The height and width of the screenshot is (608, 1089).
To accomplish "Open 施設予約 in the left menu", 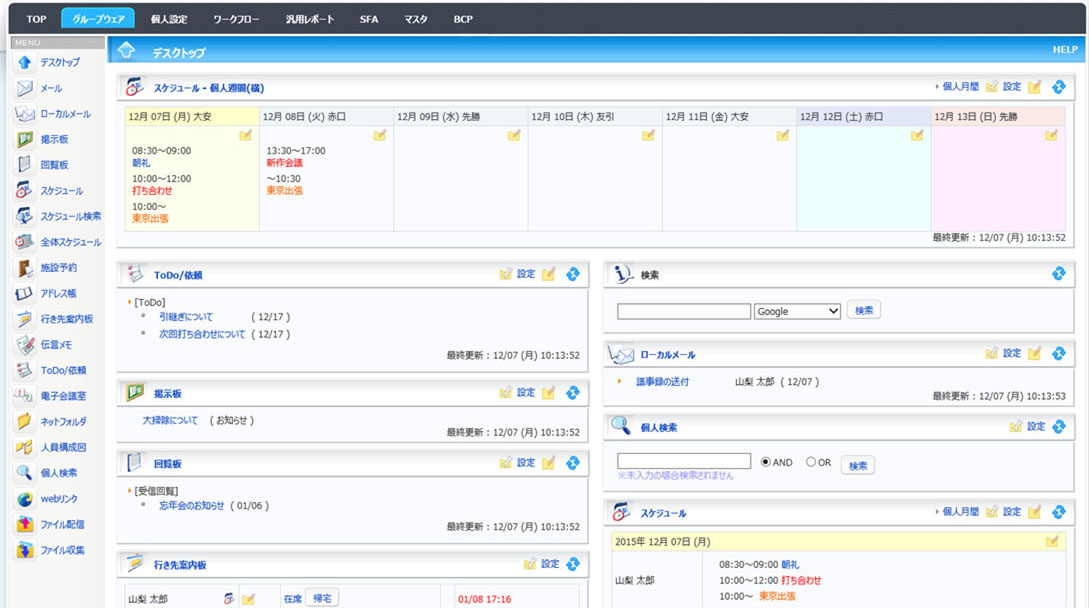I will tap(58, 268).
